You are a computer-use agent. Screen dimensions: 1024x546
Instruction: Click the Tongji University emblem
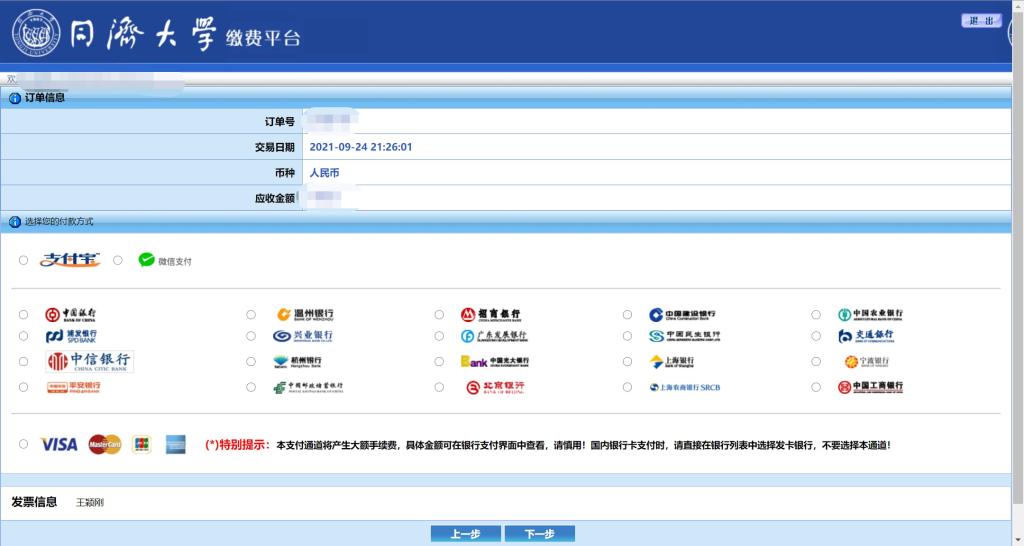(x=36, y=33)
